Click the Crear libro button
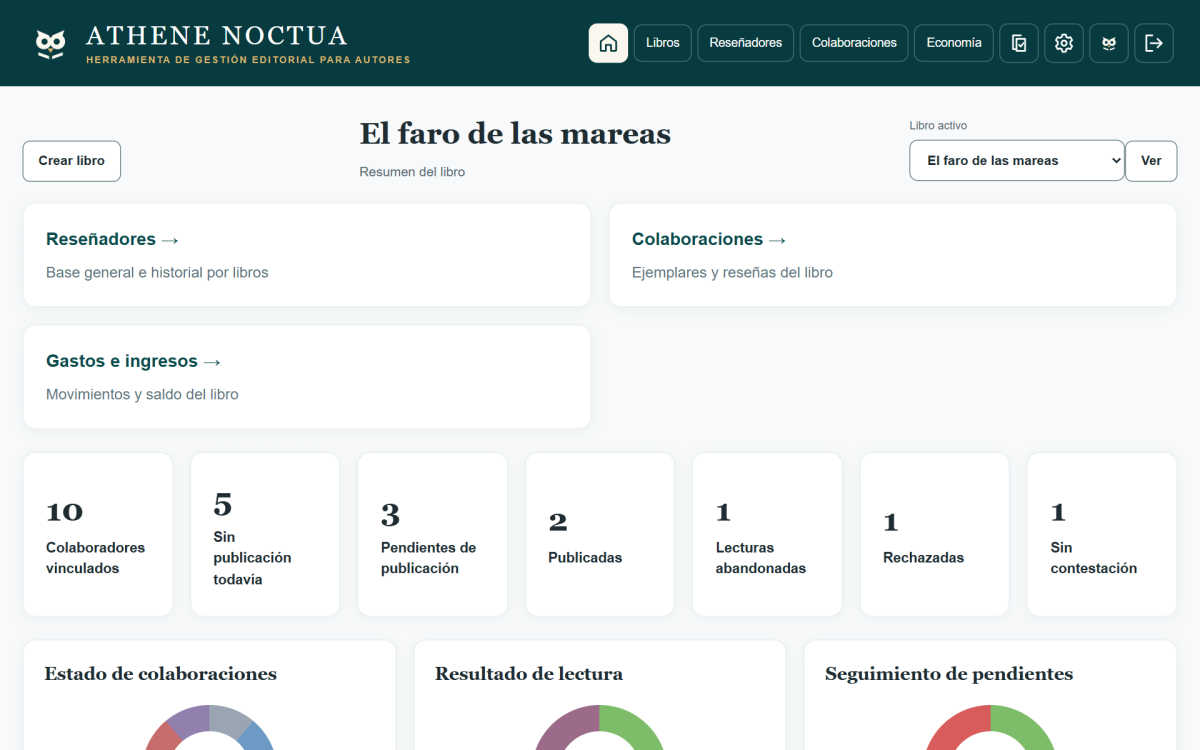1200x750 pixels. click(72, 161)
